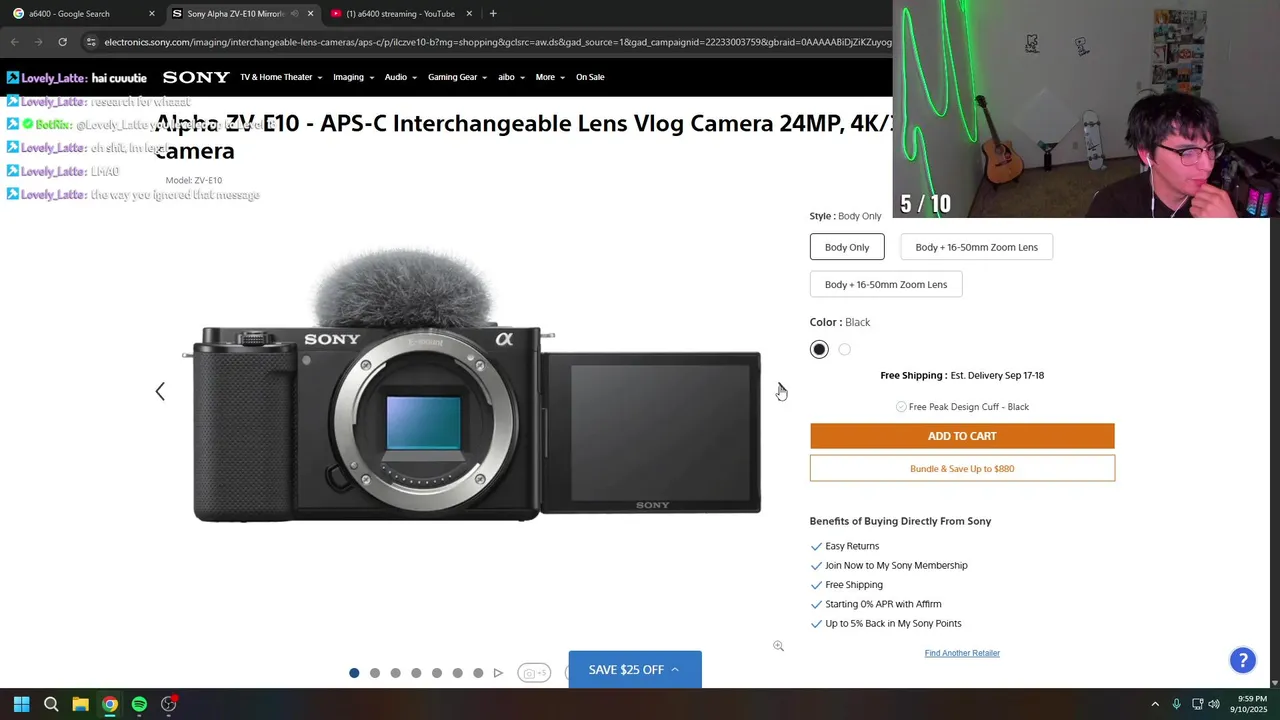Advance to the next product image arrow

[x=781, y=391]
